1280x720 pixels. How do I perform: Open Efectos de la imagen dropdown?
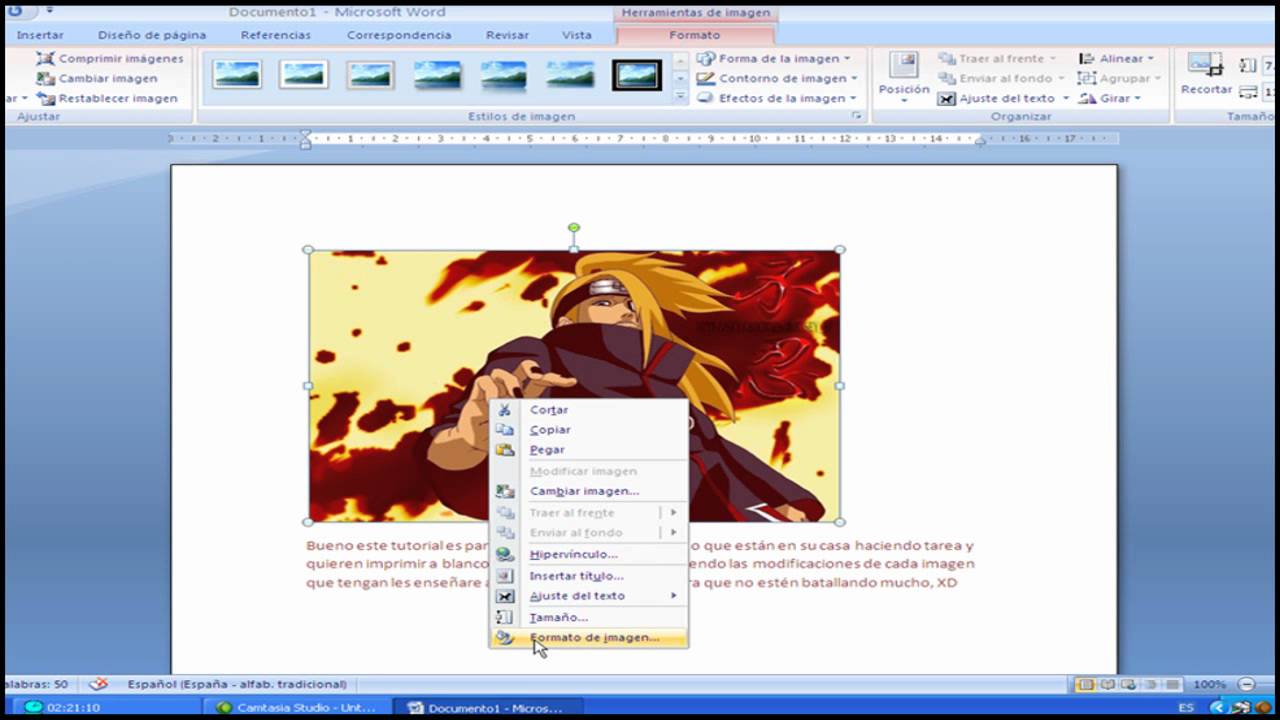point(777,98)
